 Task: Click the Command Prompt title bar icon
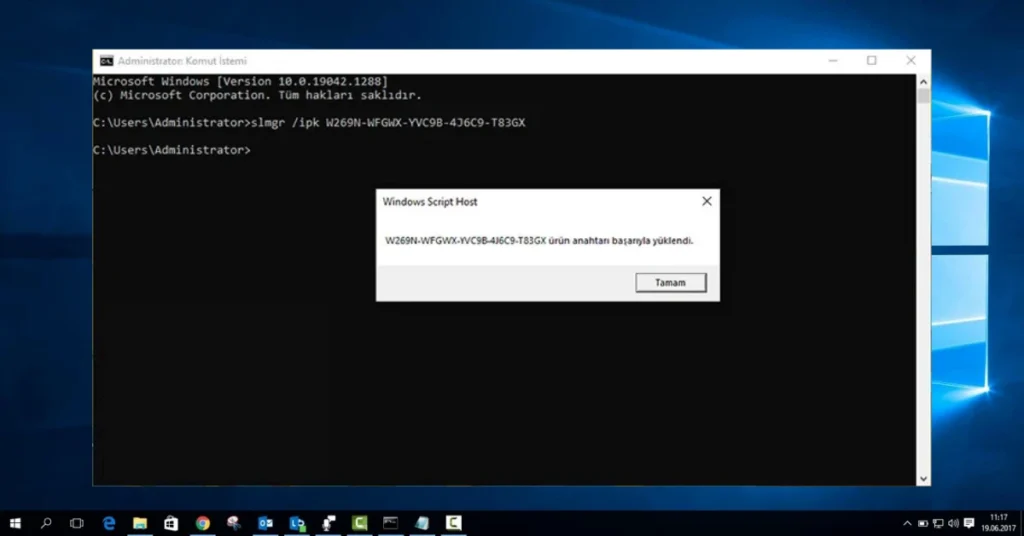pyautogui.click(x=106, y=61)
